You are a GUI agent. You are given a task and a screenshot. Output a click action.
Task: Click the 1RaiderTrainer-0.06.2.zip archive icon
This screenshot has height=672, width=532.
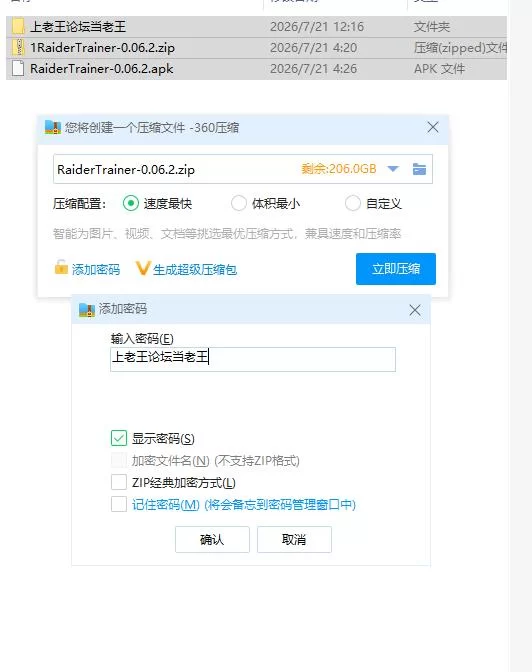click(18, 48)
